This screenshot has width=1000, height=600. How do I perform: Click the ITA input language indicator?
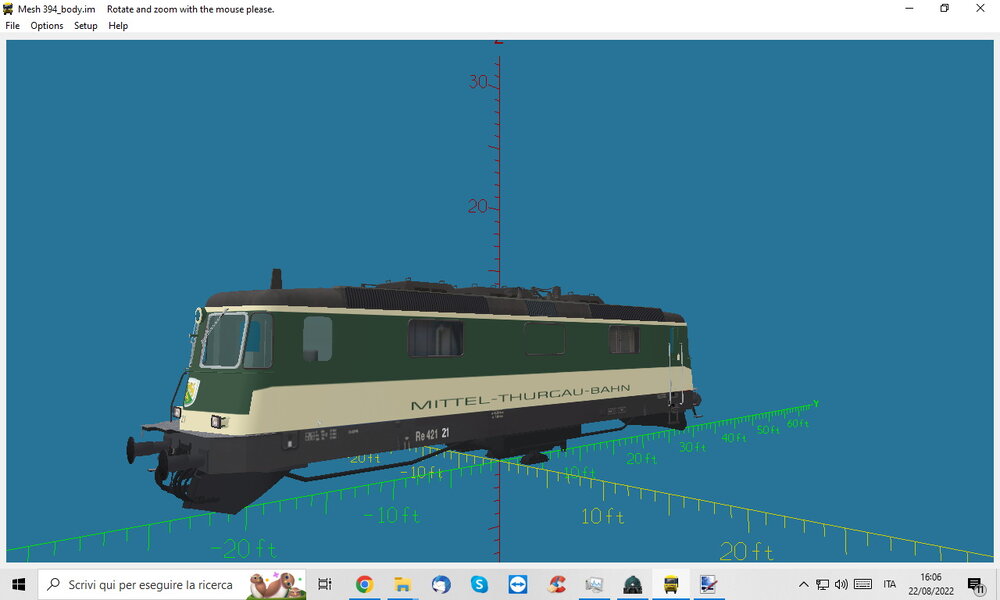890,584
